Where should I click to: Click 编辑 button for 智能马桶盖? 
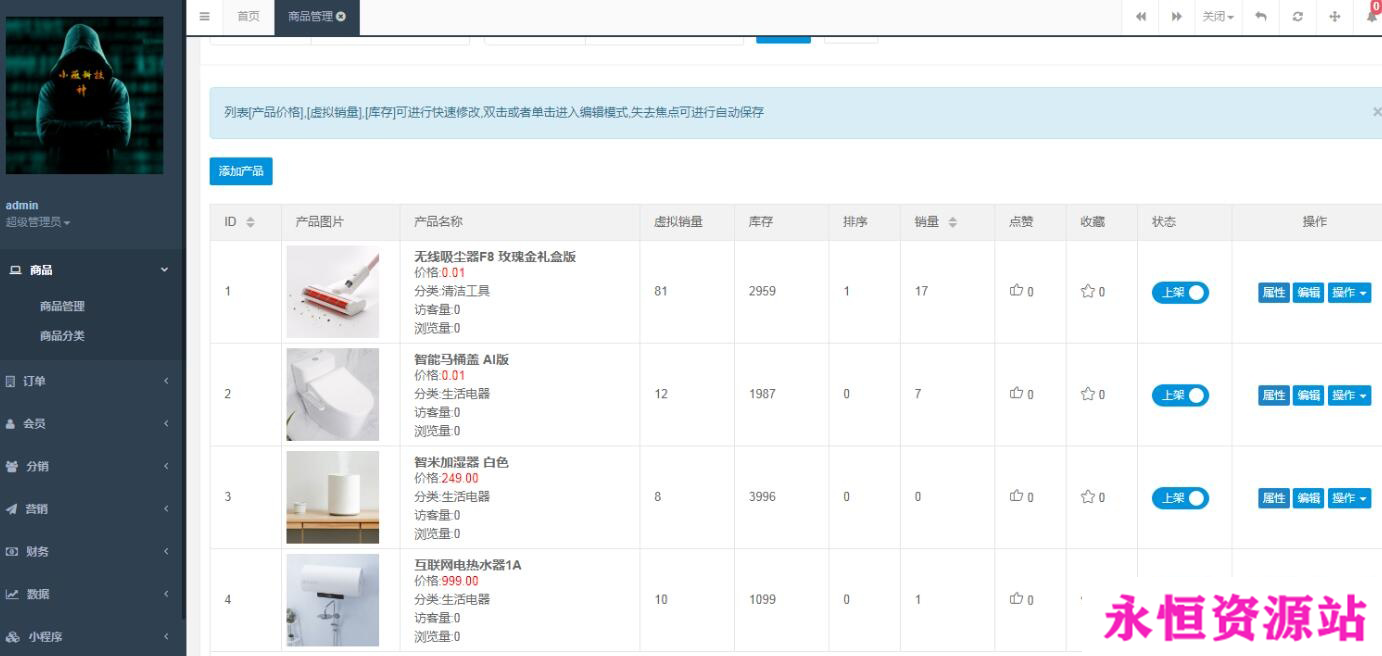click(x=1308, y=395)
